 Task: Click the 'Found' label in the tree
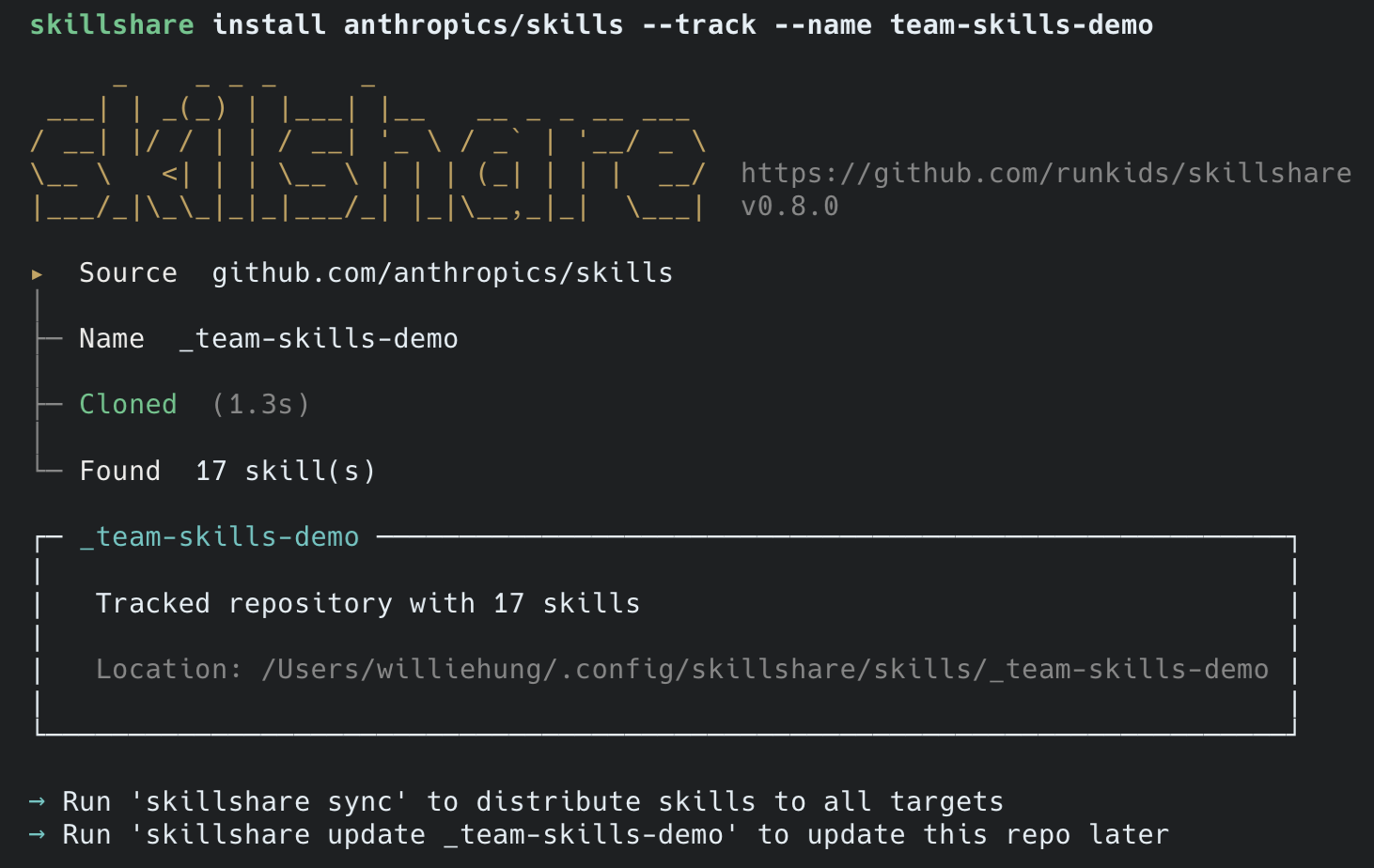[x=120, y=471]
